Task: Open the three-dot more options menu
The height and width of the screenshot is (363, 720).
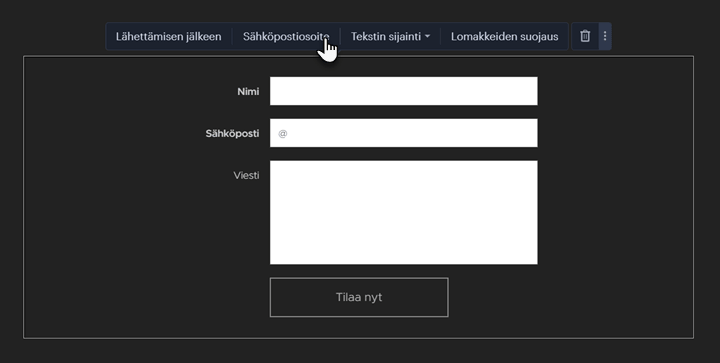Action: coord(605,36)
